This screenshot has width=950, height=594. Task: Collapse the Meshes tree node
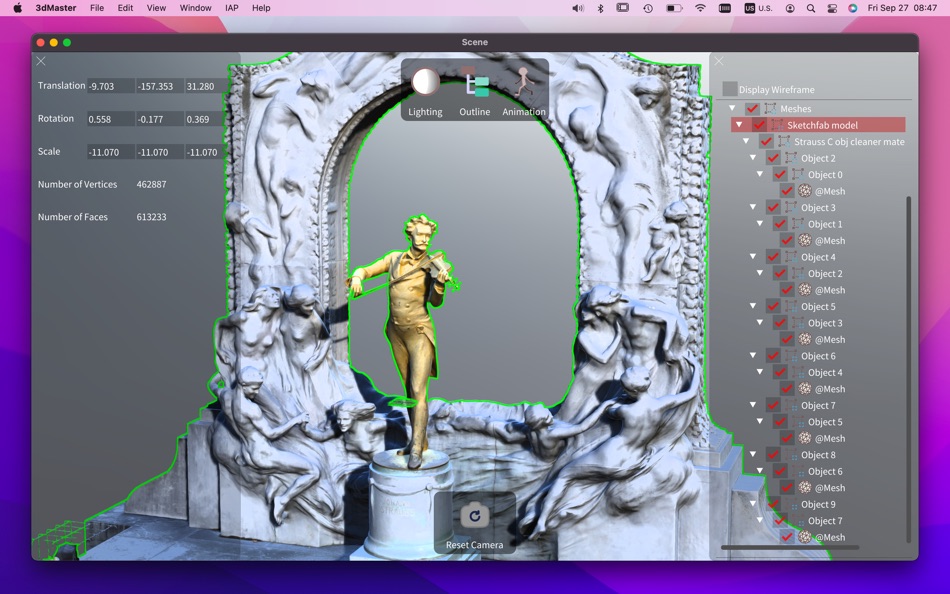point(732,108)
